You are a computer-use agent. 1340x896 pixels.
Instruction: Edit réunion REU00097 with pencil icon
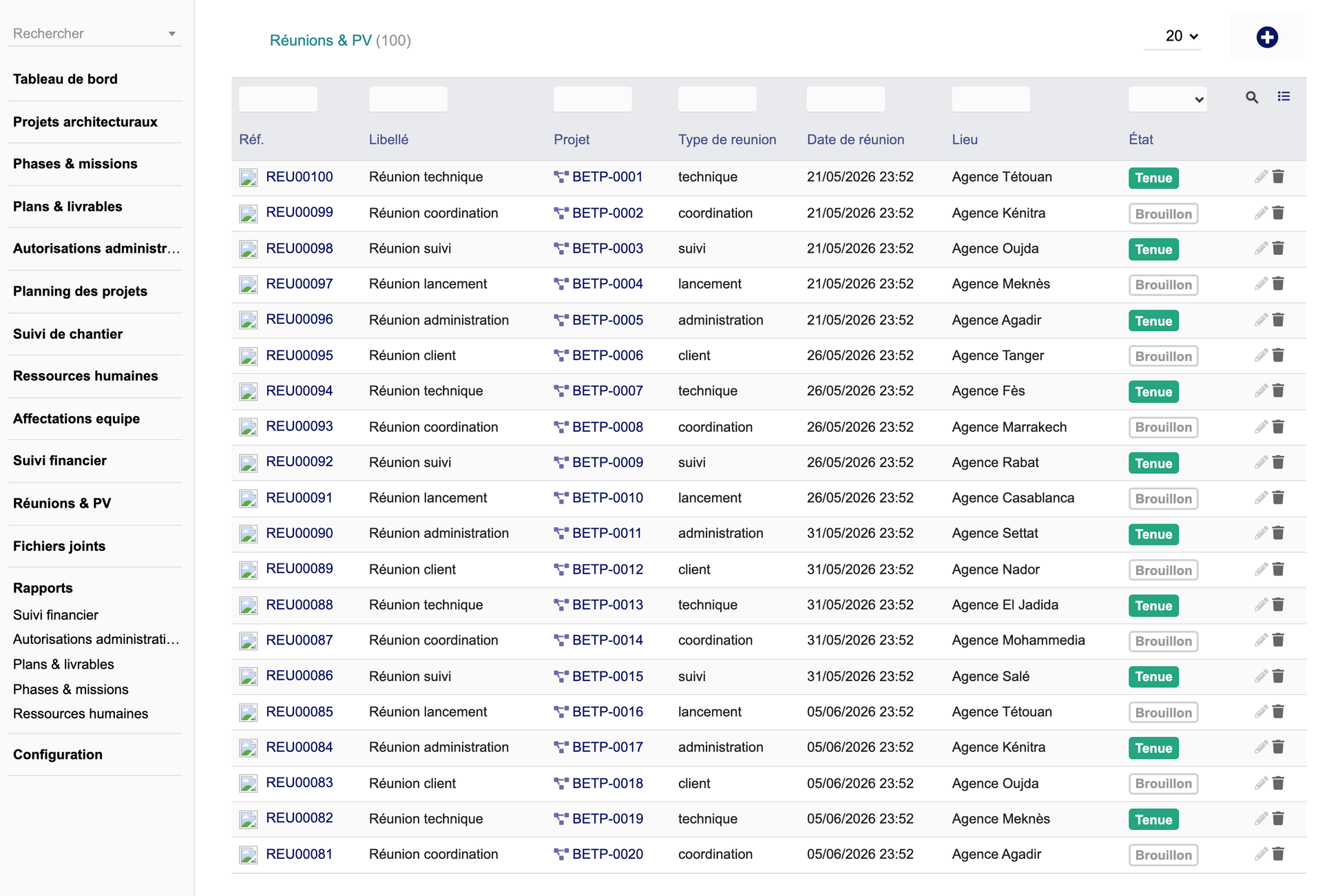click(1261, 284)
